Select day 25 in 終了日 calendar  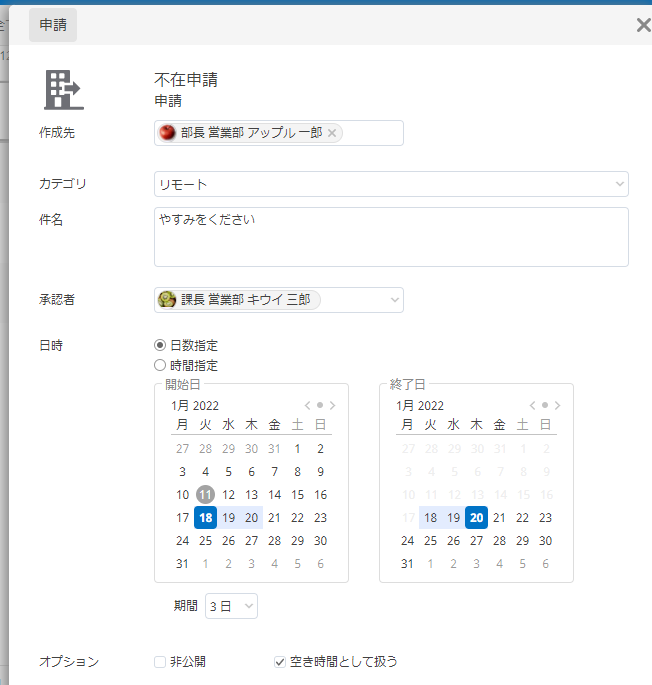click(x=430, y=541)
